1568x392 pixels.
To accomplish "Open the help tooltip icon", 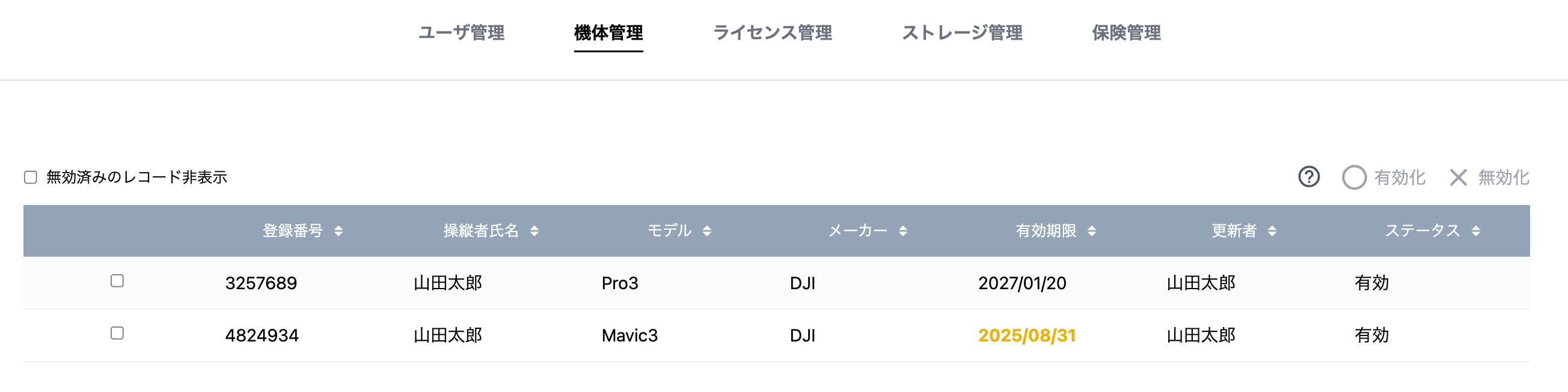I will (1308, 177).
